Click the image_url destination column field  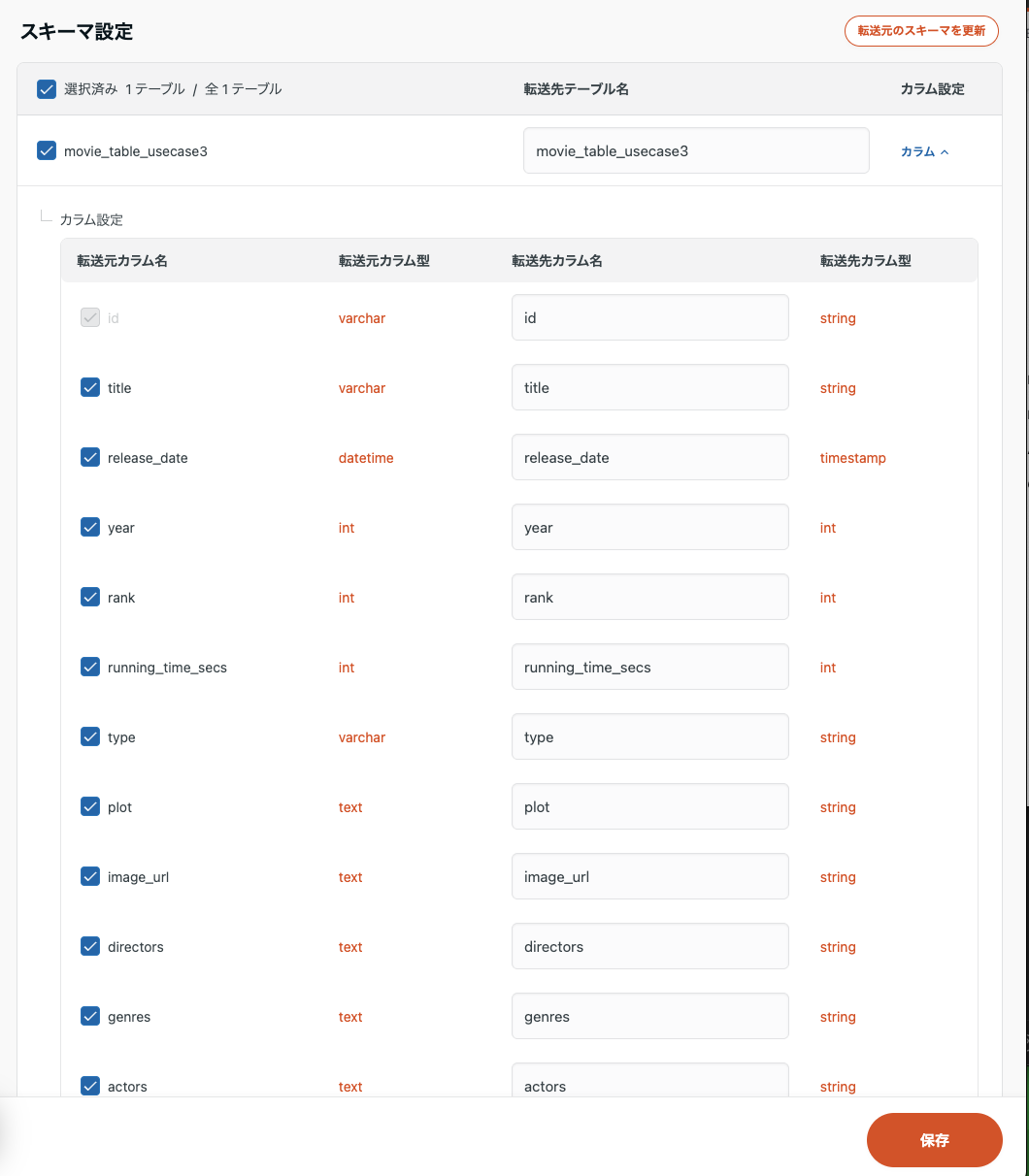(650, 876)
